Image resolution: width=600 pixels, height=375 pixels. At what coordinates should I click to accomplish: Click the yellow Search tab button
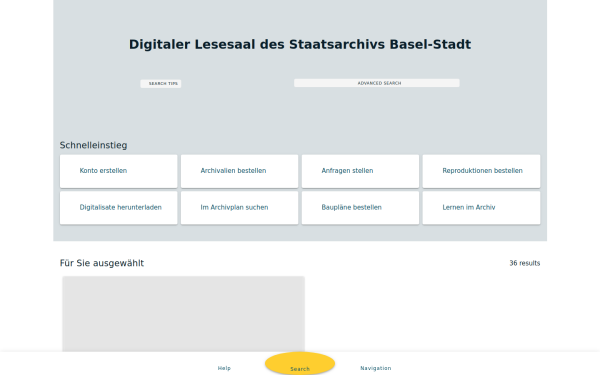300,364
